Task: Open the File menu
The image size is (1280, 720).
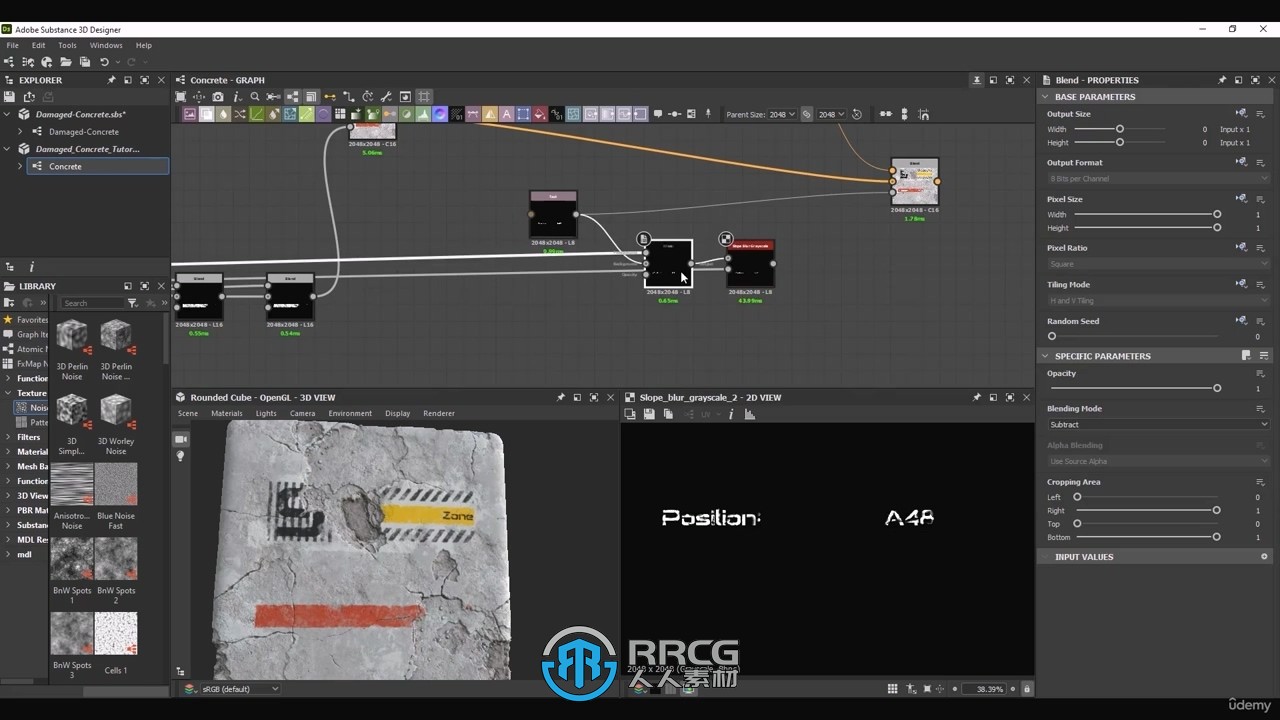Action: coord(13,45)
